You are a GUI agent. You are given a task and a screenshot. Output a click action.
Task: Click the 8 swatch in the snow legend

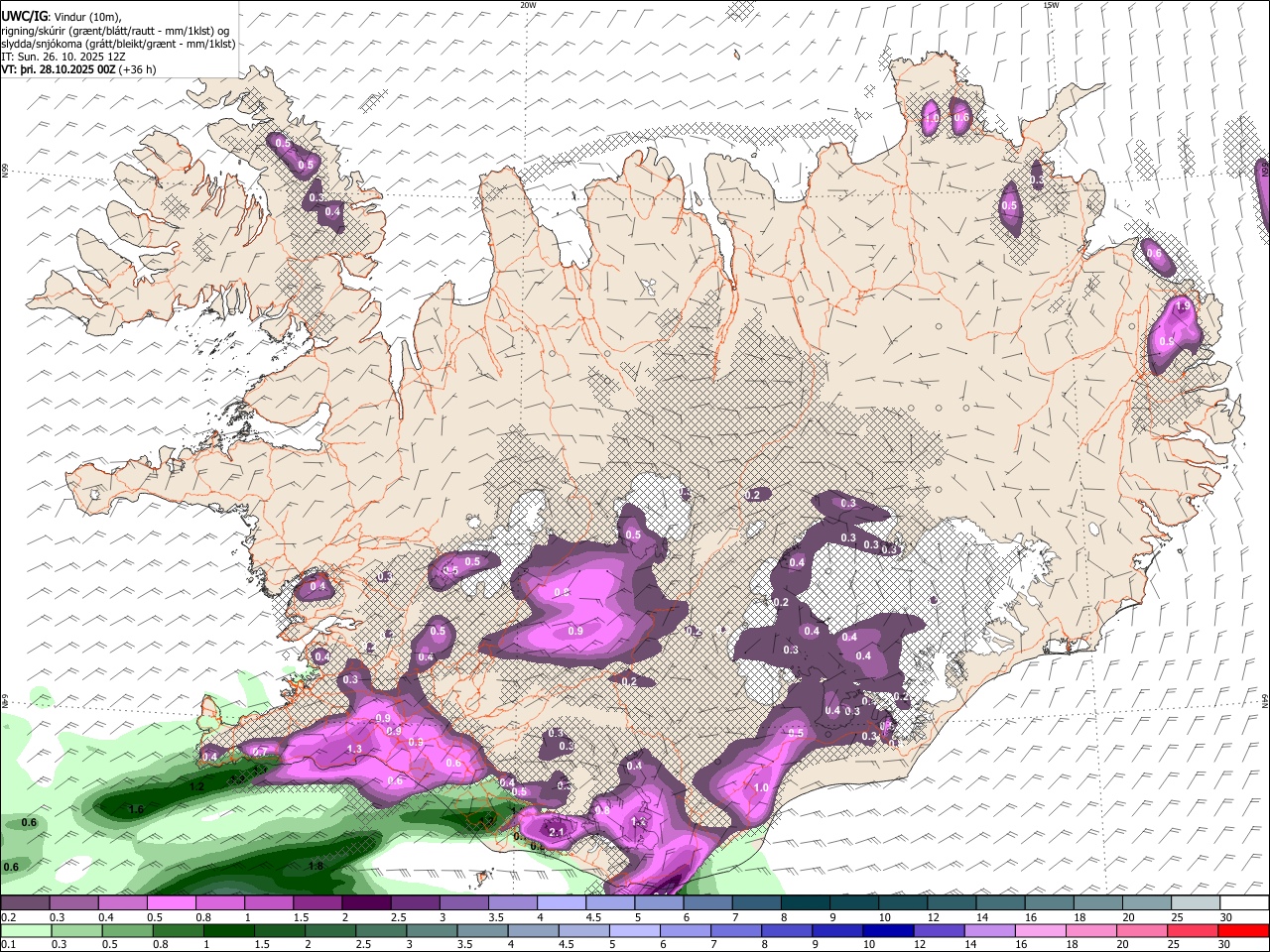806,902
